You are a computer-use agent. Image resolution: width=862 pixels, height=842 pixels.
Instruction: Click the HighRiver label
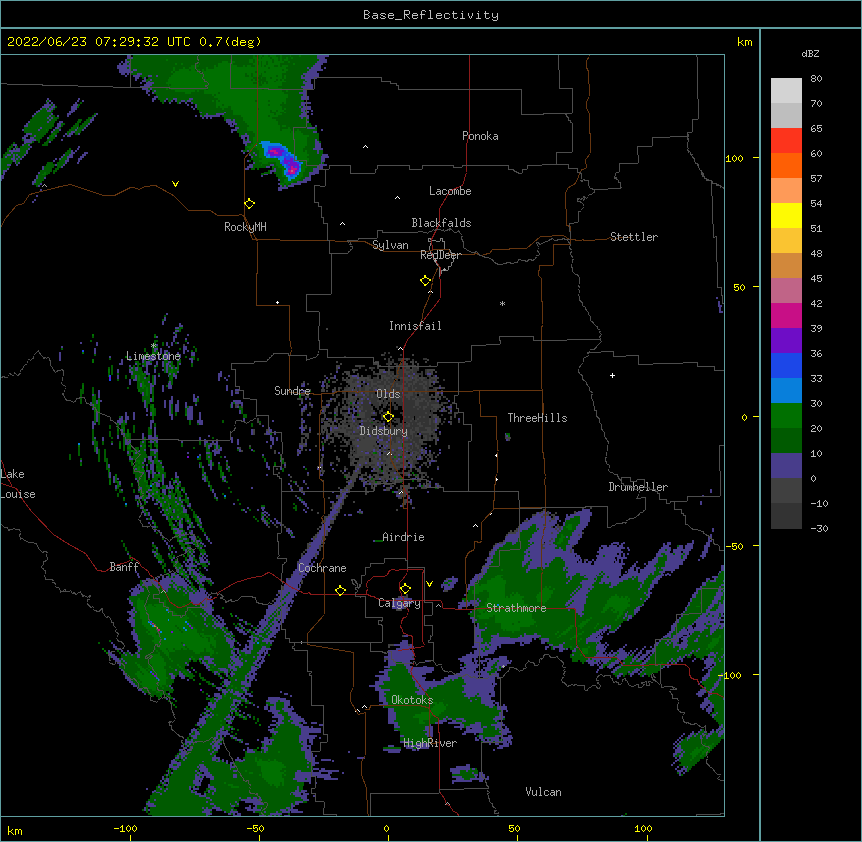tap(430, 743)
